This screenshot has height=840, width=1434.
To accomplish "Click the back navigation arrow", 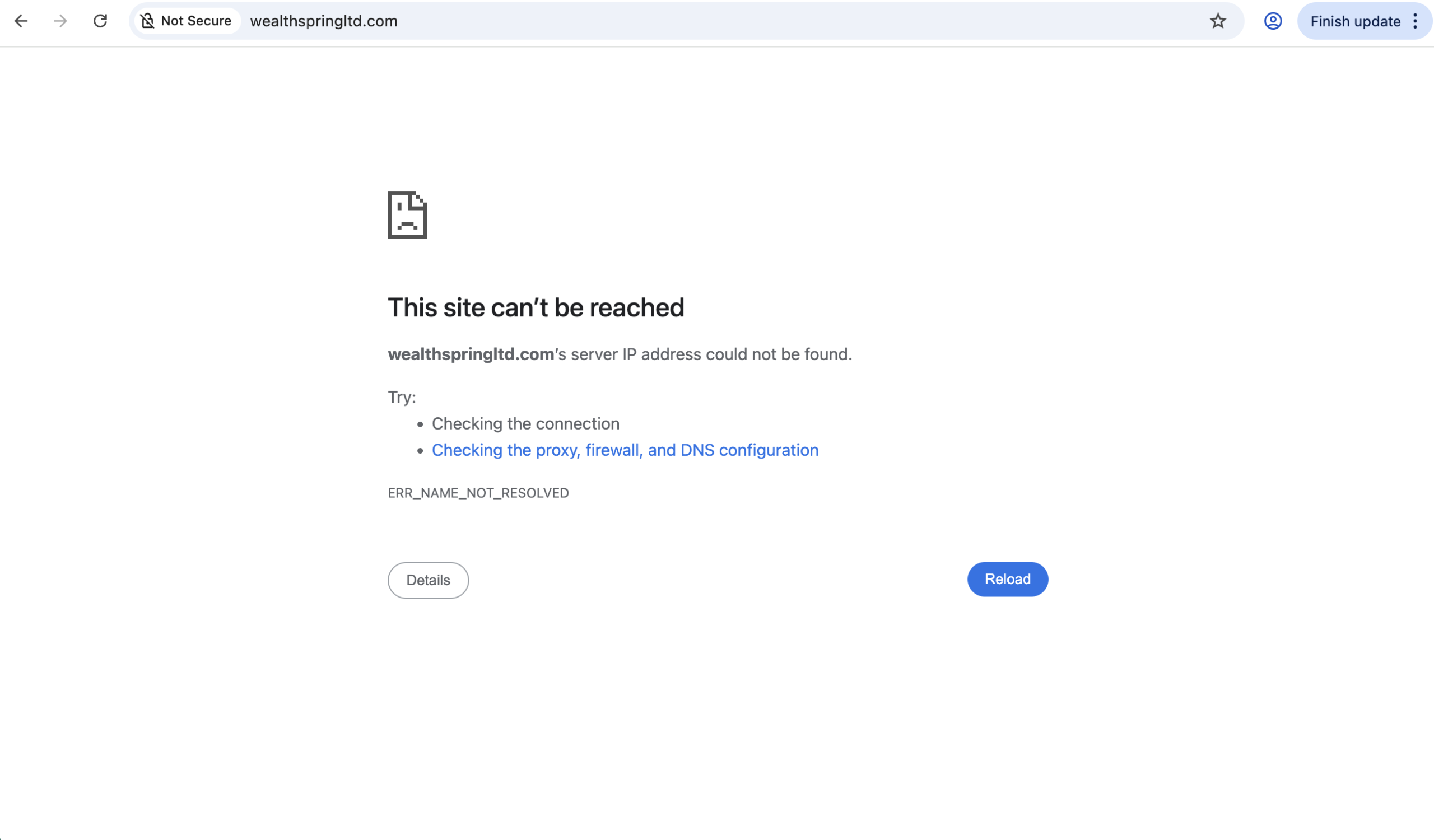I will [x=21, y=21].
